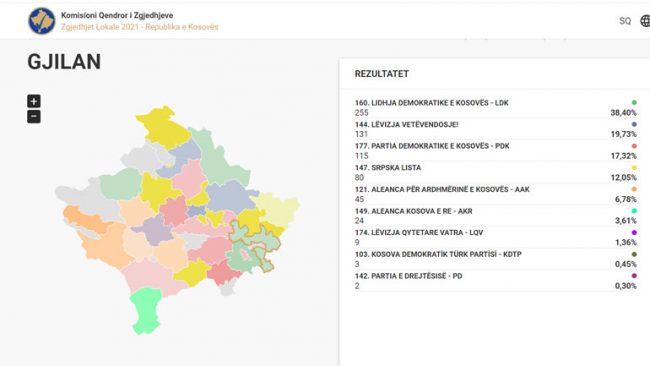Zoom in the map with plus button
Viewport: 650px width, 366px height.
(34, 101)
